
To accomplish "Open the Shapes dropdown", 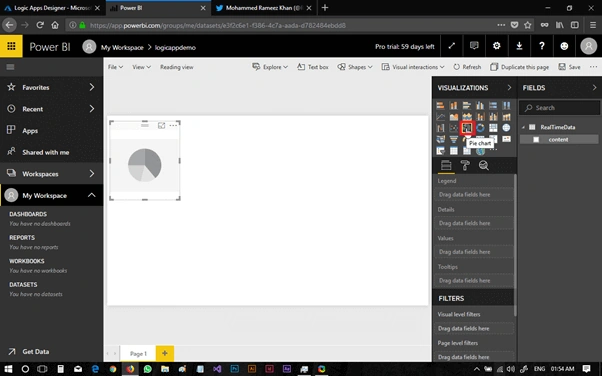I will coord(355,67).
